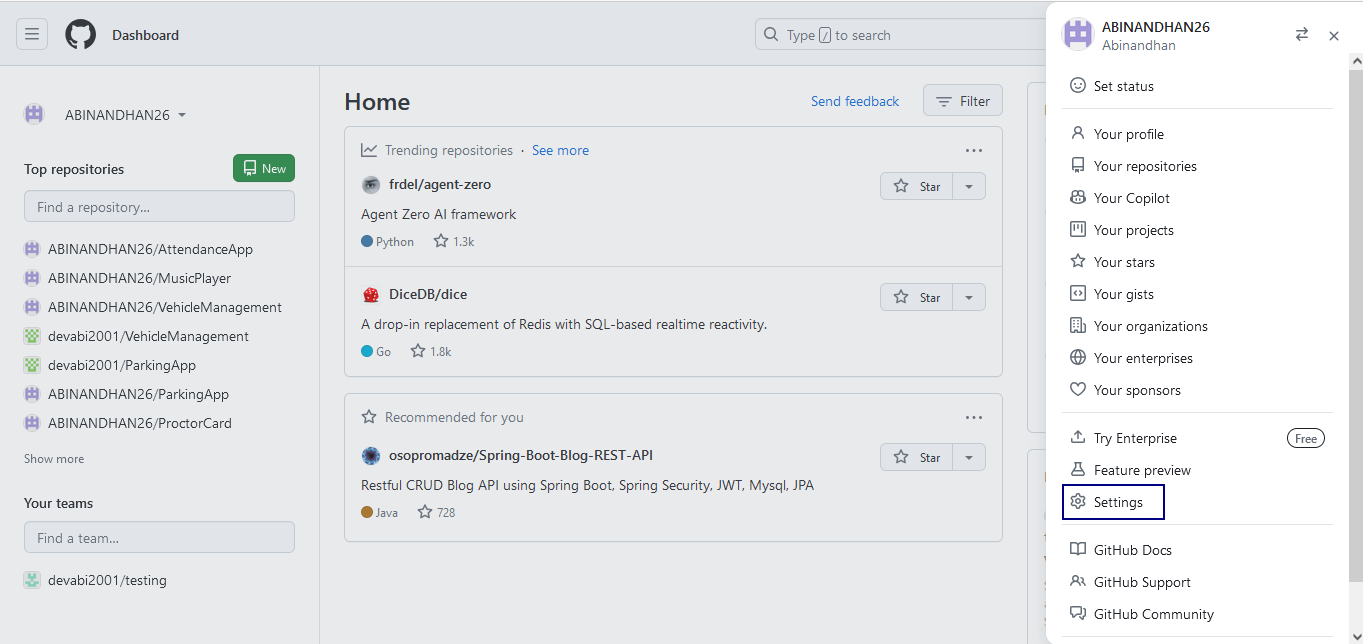The width and height of the screenshot is (1363, 644).
Task: Close the user menu panel
Action: pos(1333,36)
